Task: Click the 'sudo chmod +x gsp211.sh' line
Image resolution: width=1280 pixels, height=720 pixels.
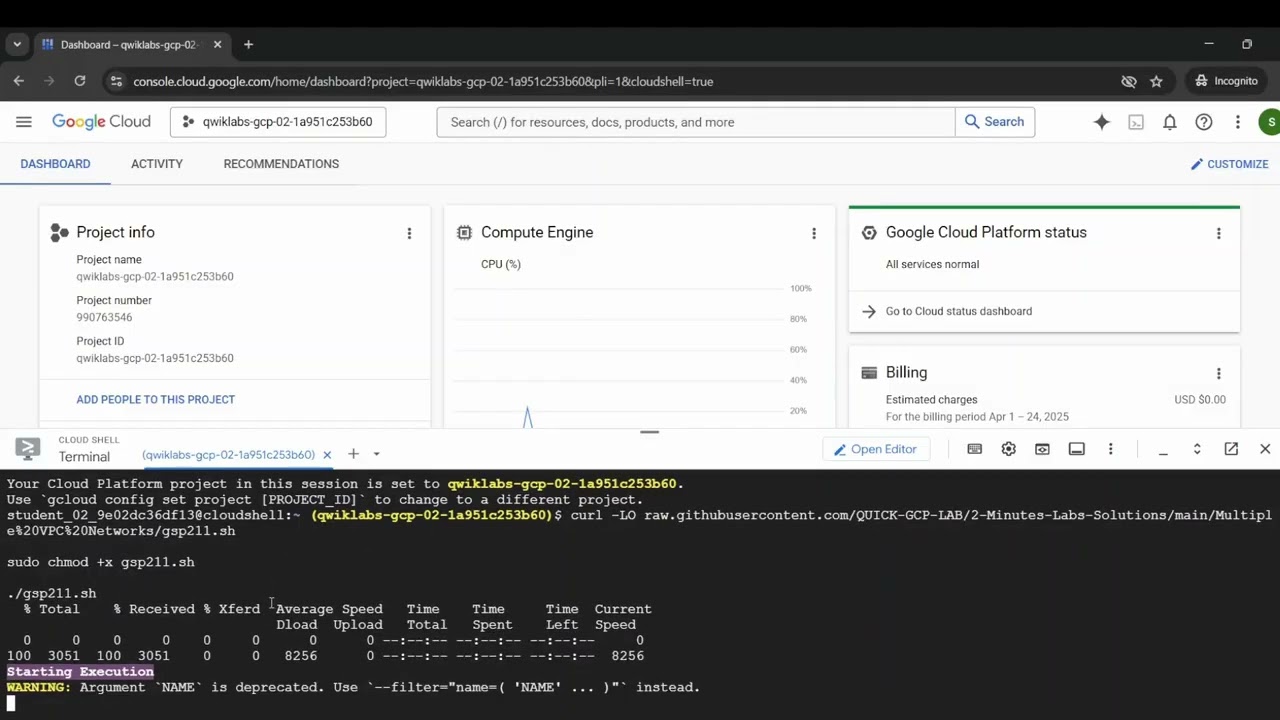Action: (x=100, y=562)
